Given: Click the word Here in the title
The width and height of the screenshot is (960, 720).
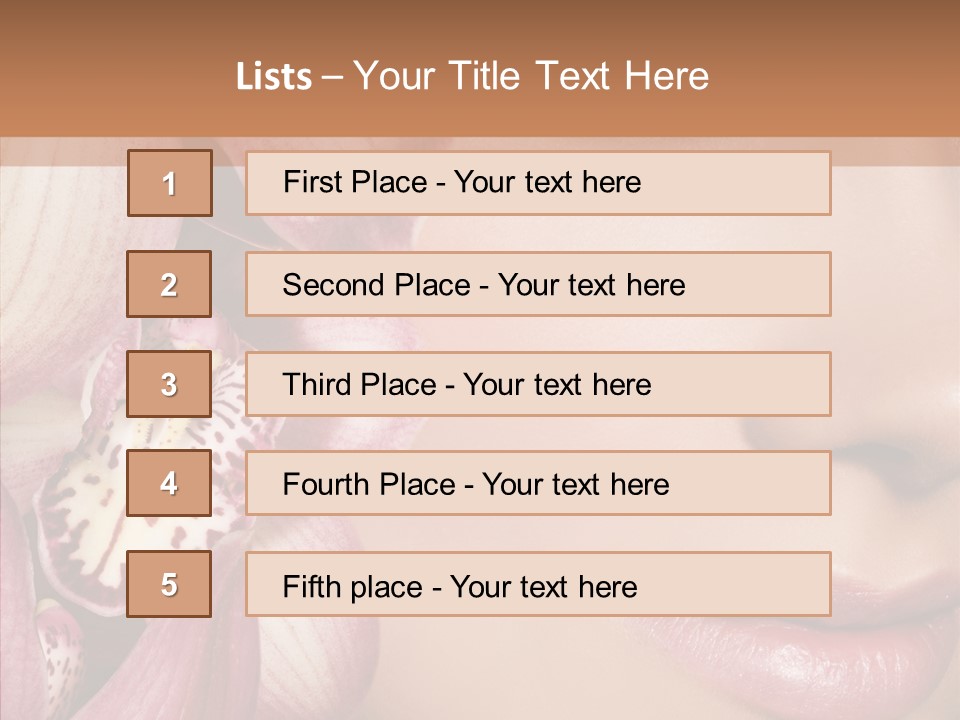Looking at the screenshot, I should [x=667, y=76].
